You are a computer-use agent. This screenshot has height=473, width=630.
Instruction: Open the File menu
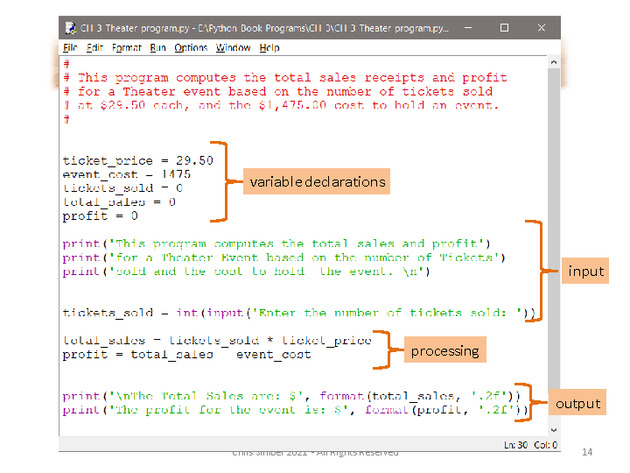[70, 48]
